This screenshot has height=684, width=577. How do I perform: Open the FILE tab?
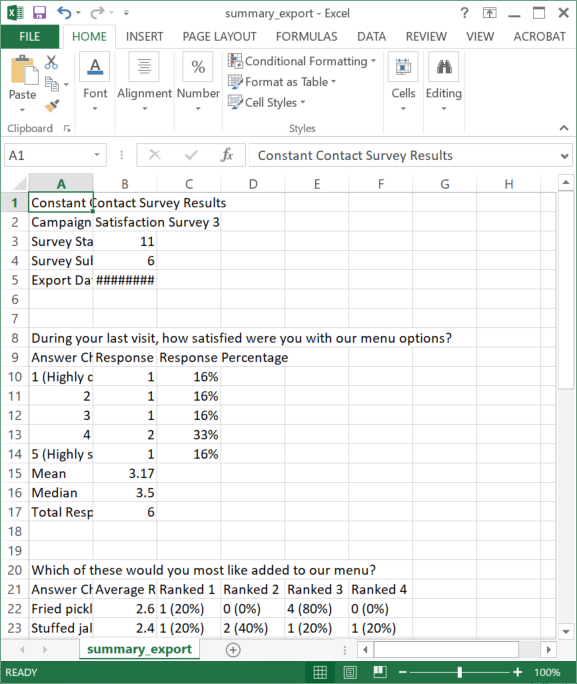coord(29,37)
